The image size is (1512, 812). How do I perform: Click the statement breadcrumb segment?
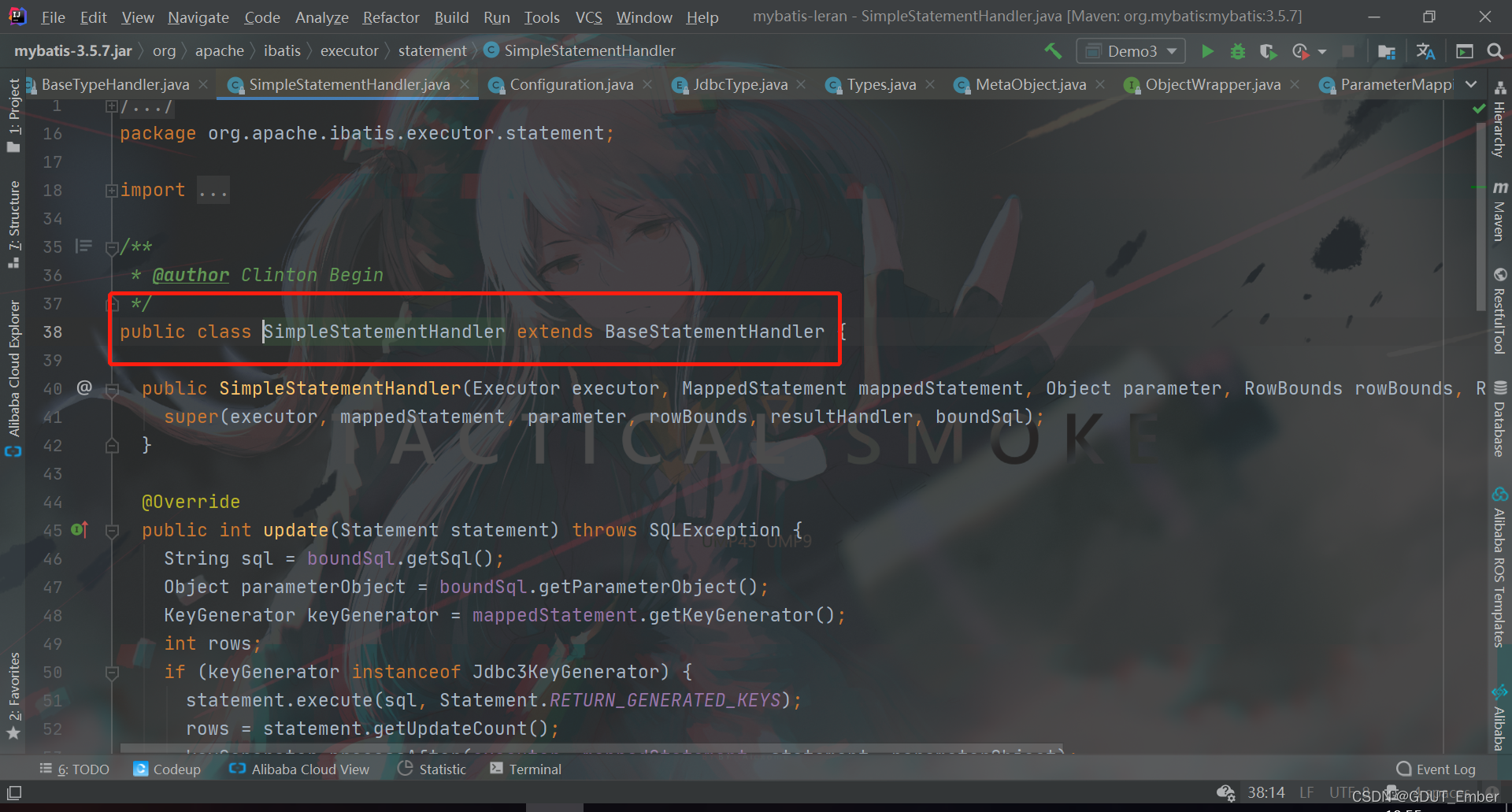[432, 51]
